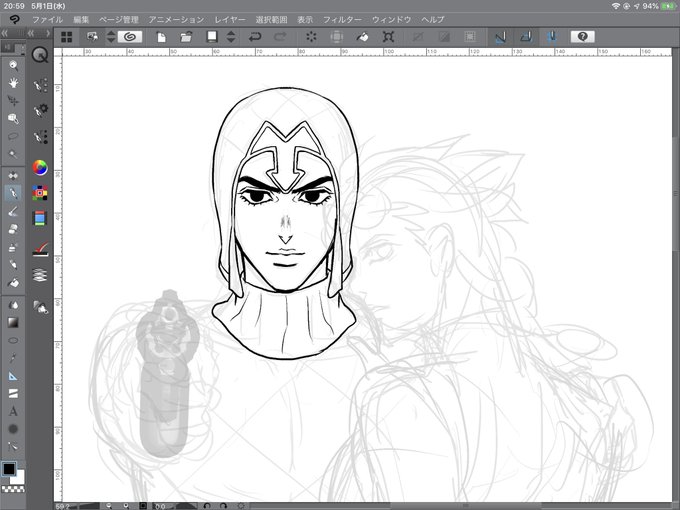680x510 pixels.
Task: Select the Pen tool in tool palette
Action: pos(13,193)
